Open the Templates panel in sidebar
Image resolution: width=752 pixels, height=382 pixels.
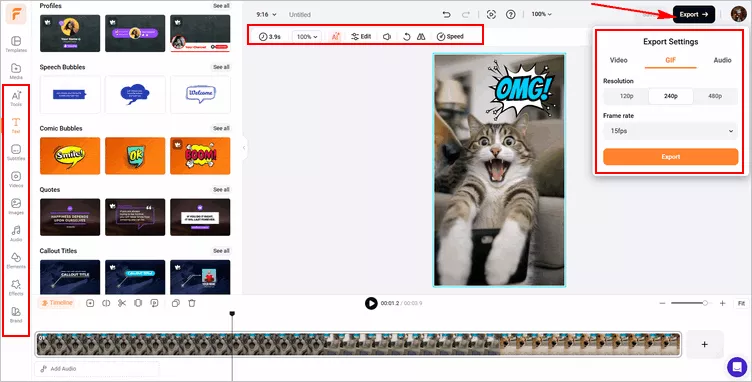pos(16,44)
